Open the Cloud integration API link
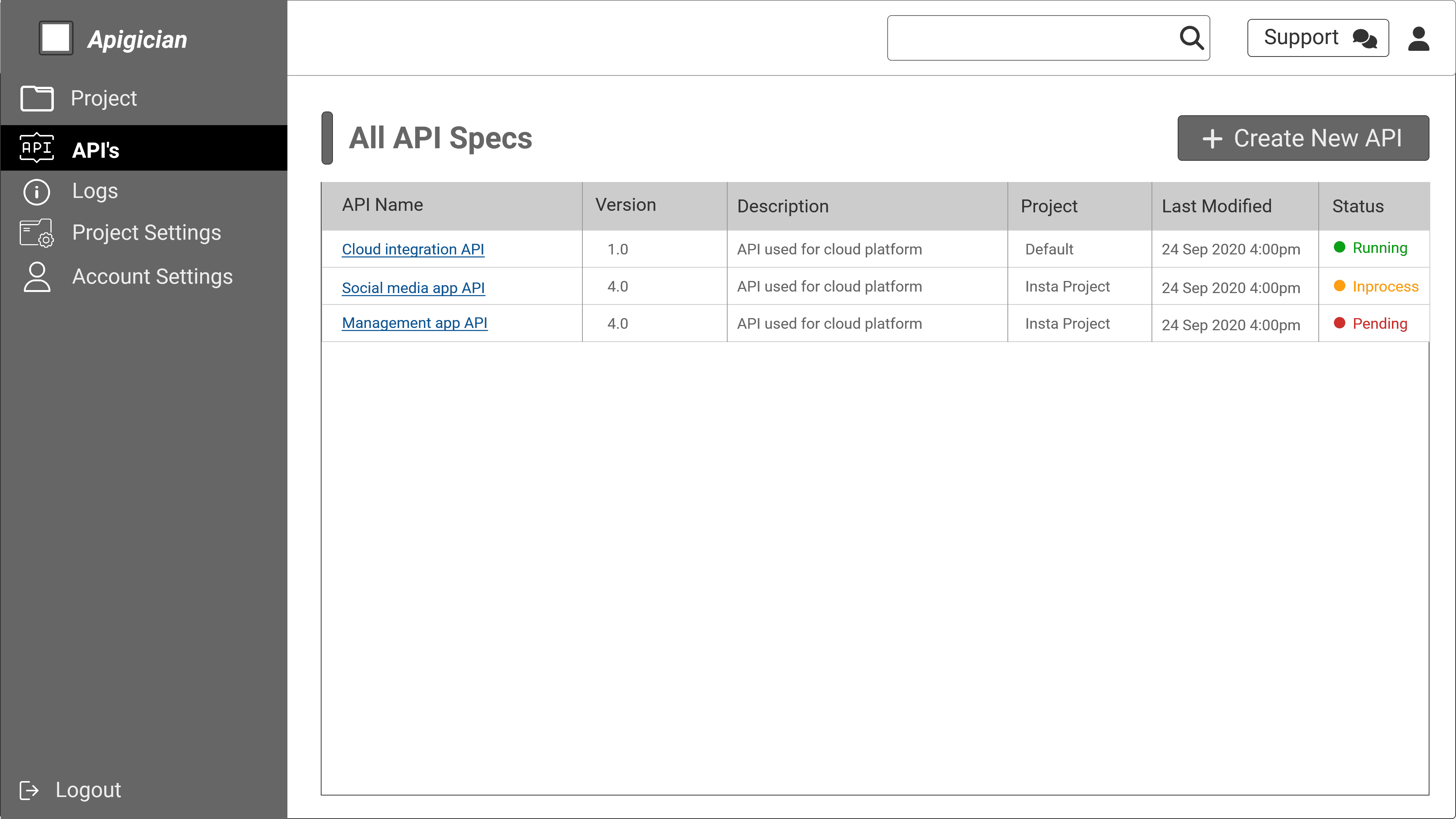 click(413, 249)
